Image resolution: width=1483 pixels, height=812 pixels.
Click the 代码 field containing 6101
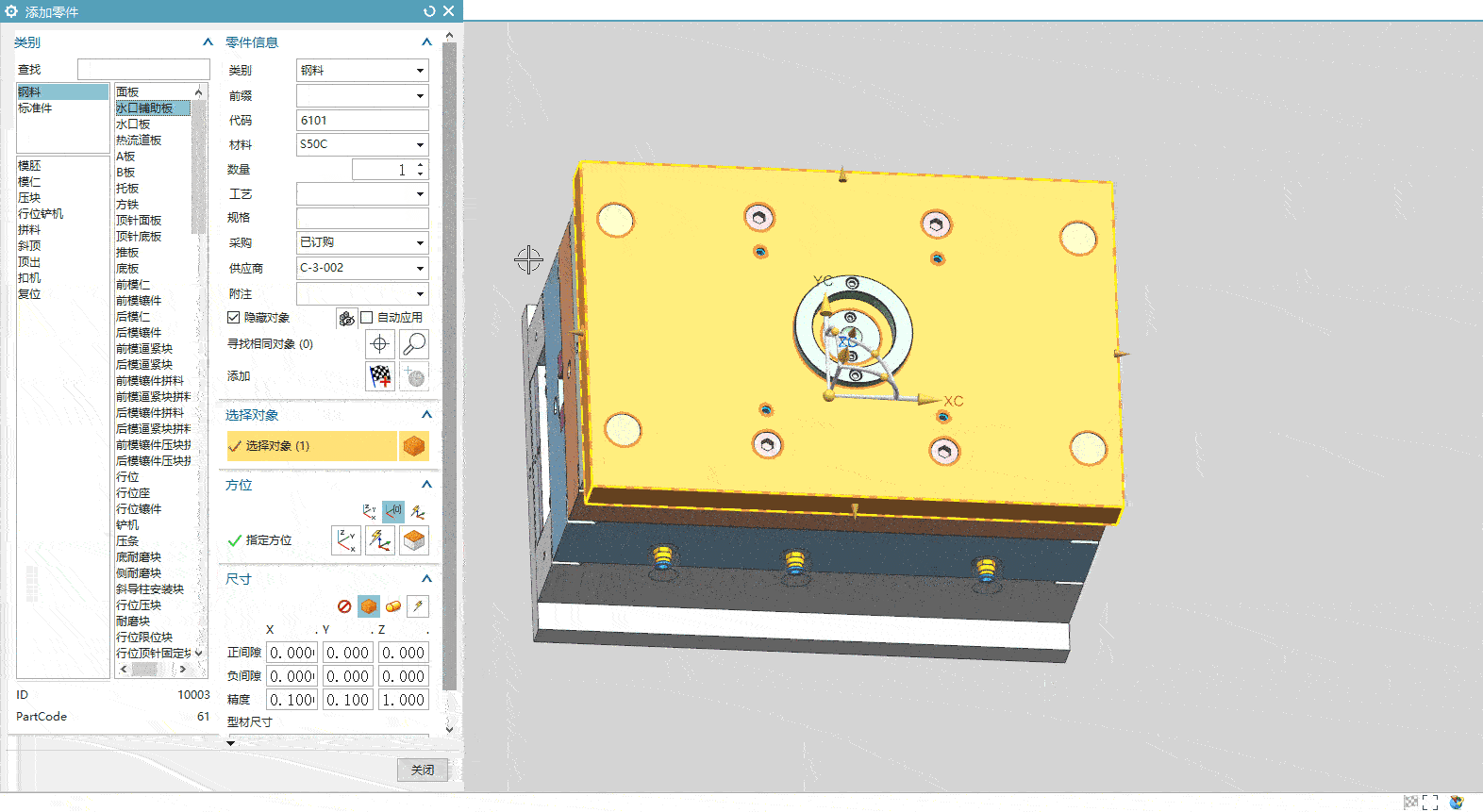362,121
